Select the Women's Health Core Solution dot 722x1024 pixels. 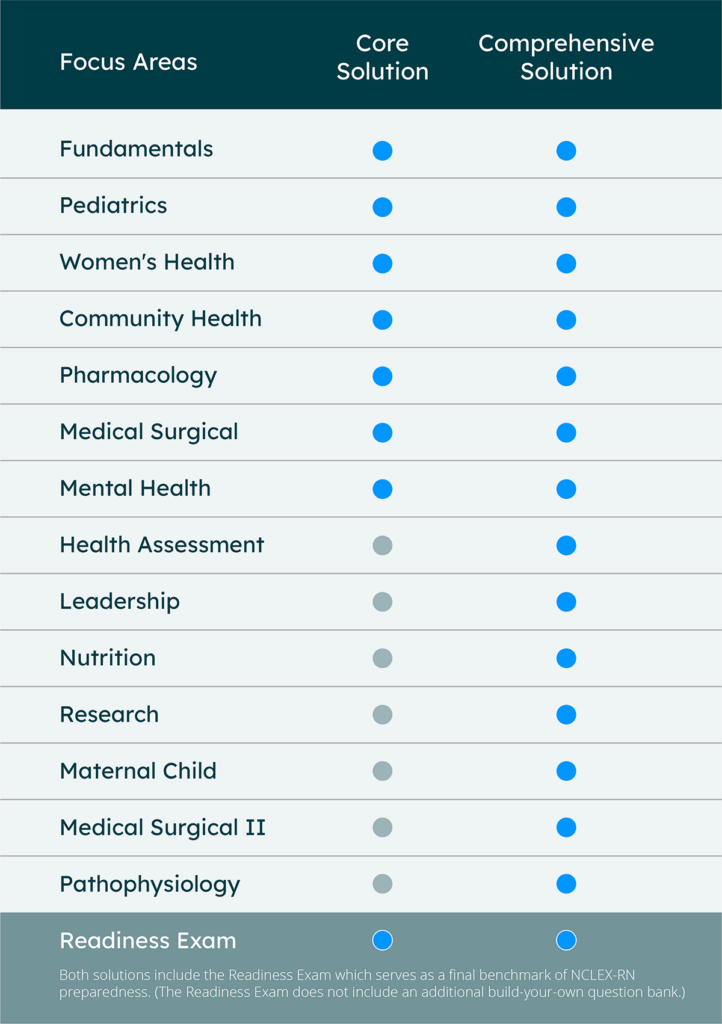[383, 264]
